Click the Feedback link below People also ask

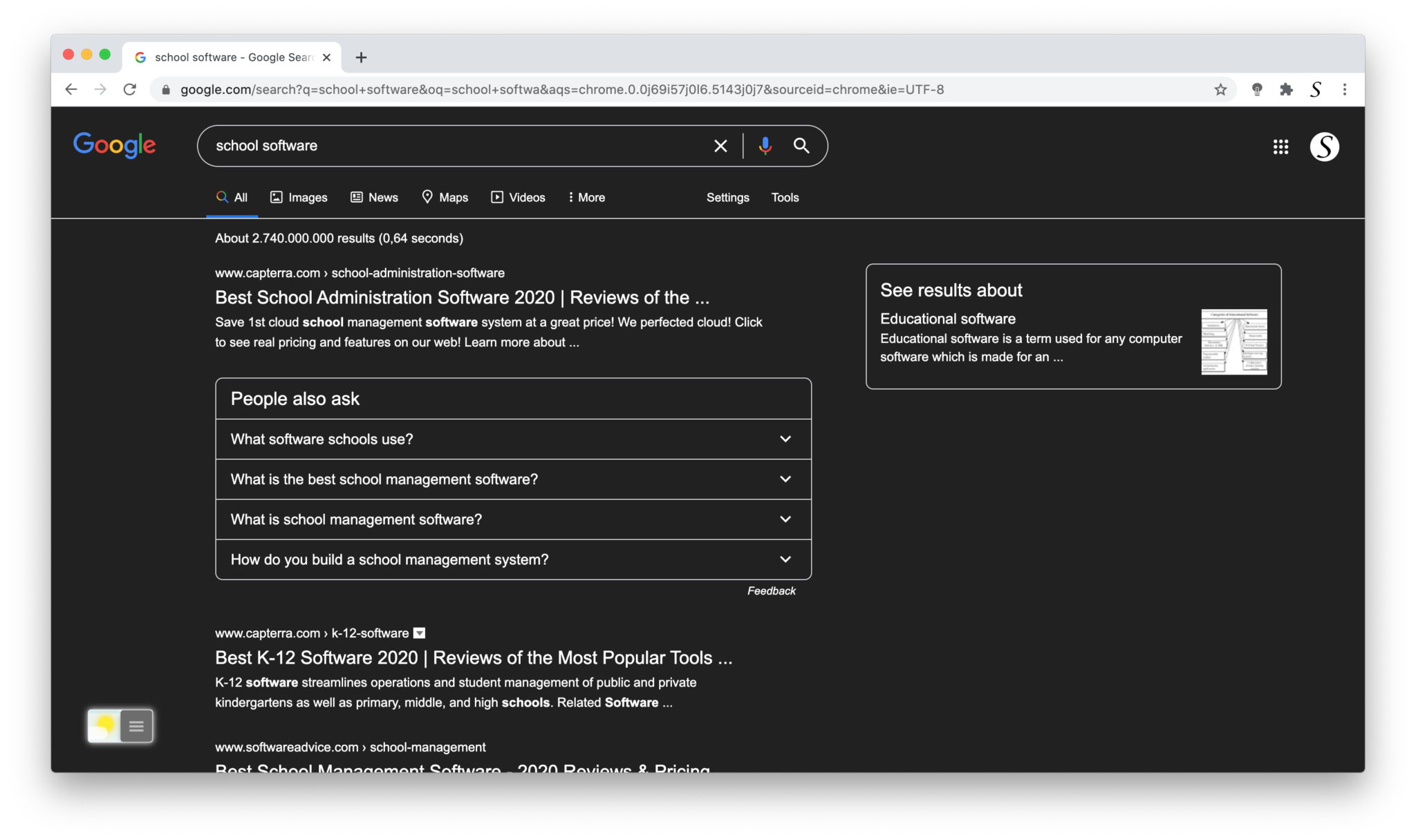pos(770,590)
